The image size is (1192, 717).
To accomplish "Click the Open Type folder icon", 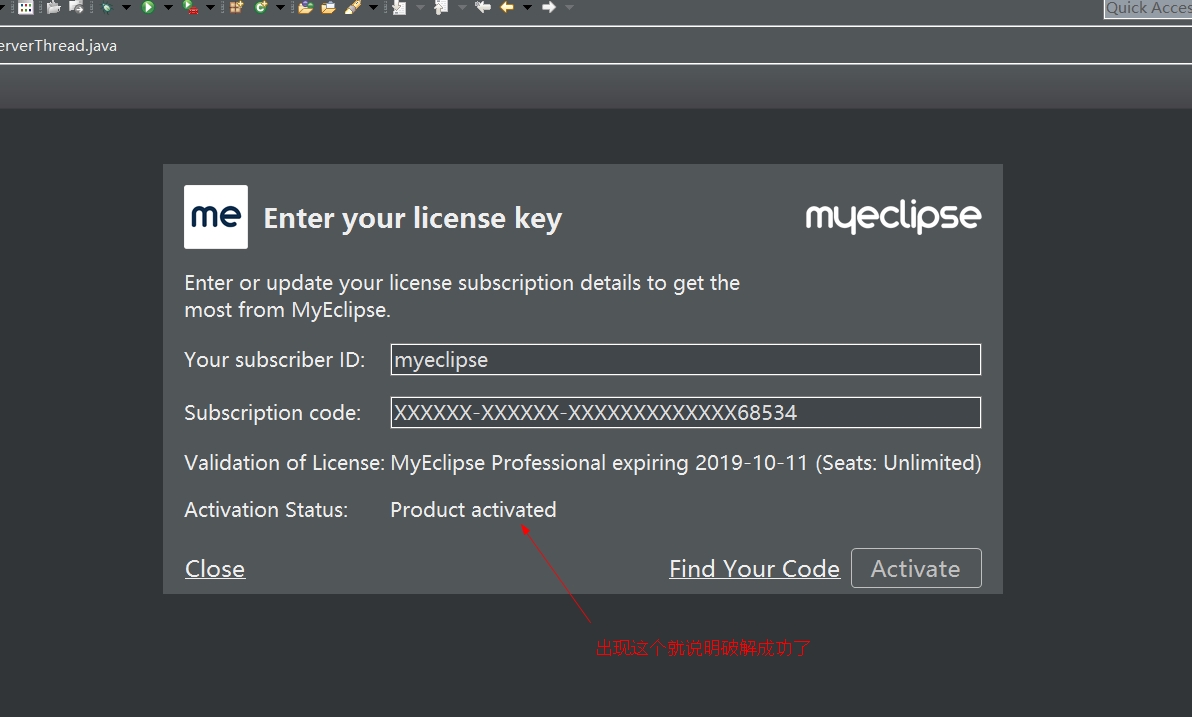I will coord(305,7).
